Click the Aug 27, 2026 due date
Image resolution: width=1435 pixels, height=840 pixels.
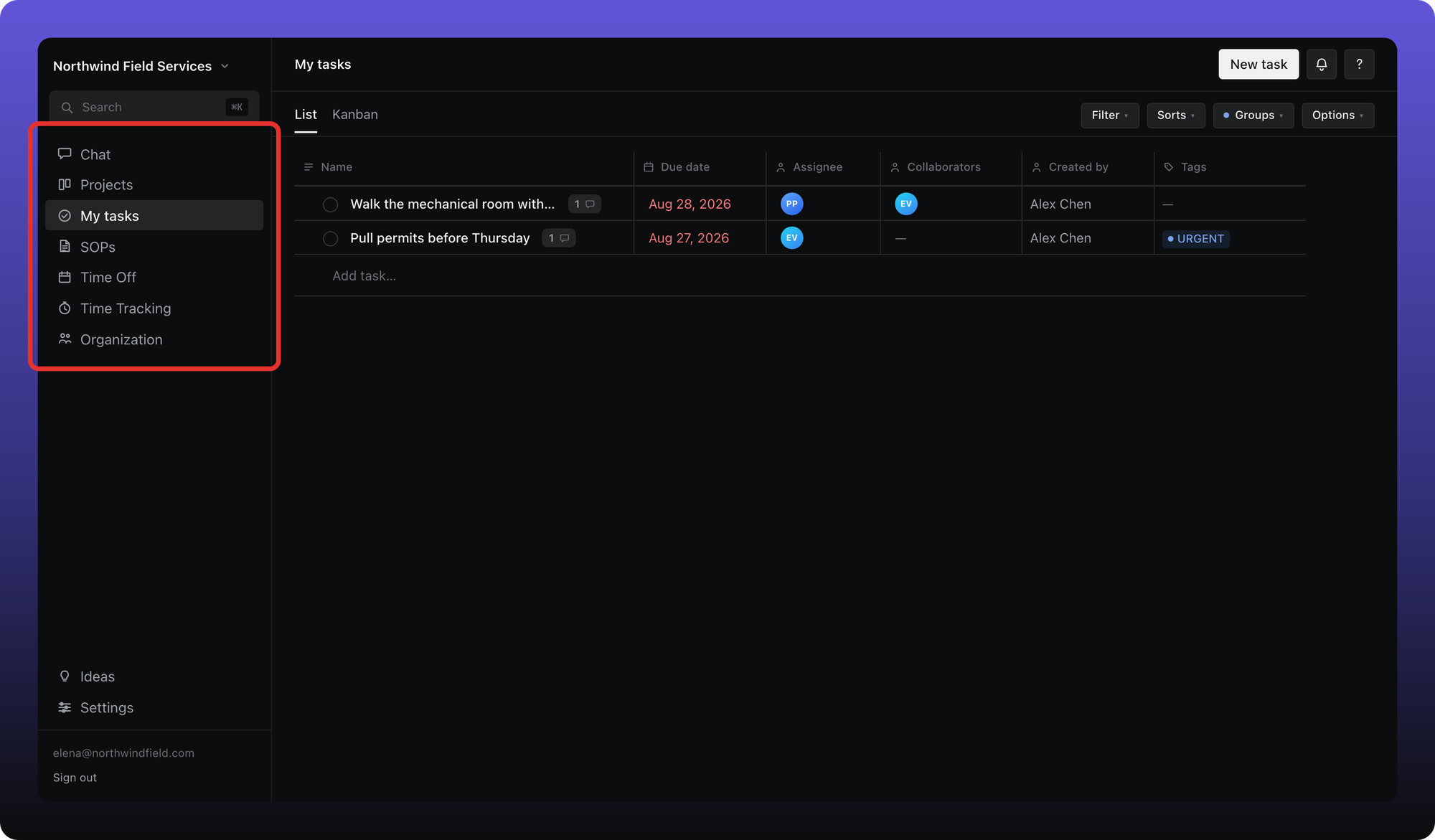689,238
